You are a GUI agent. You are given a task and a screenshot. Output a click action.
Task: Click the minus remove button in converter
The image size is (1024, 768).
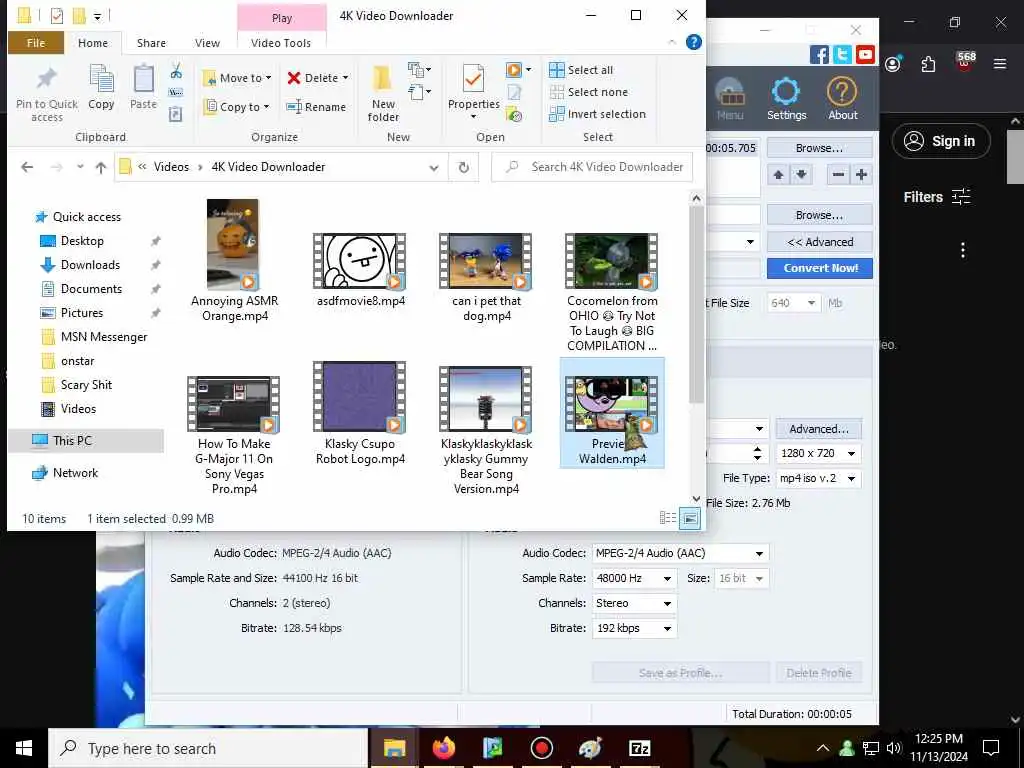click(839, 174)
